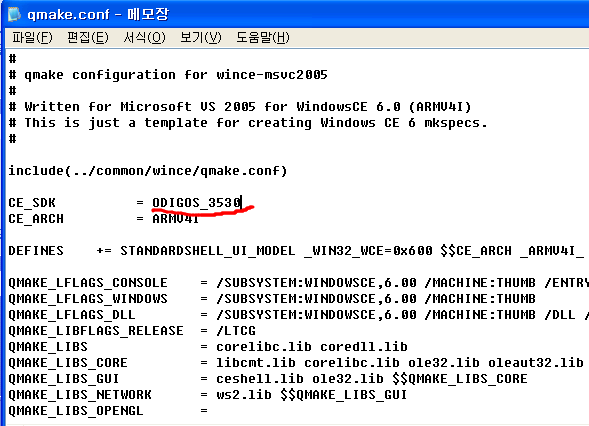Click oleaut32.lib in QMAKE_LIBS_CORE line
589x426 pixels.
(x=536, y=363)
